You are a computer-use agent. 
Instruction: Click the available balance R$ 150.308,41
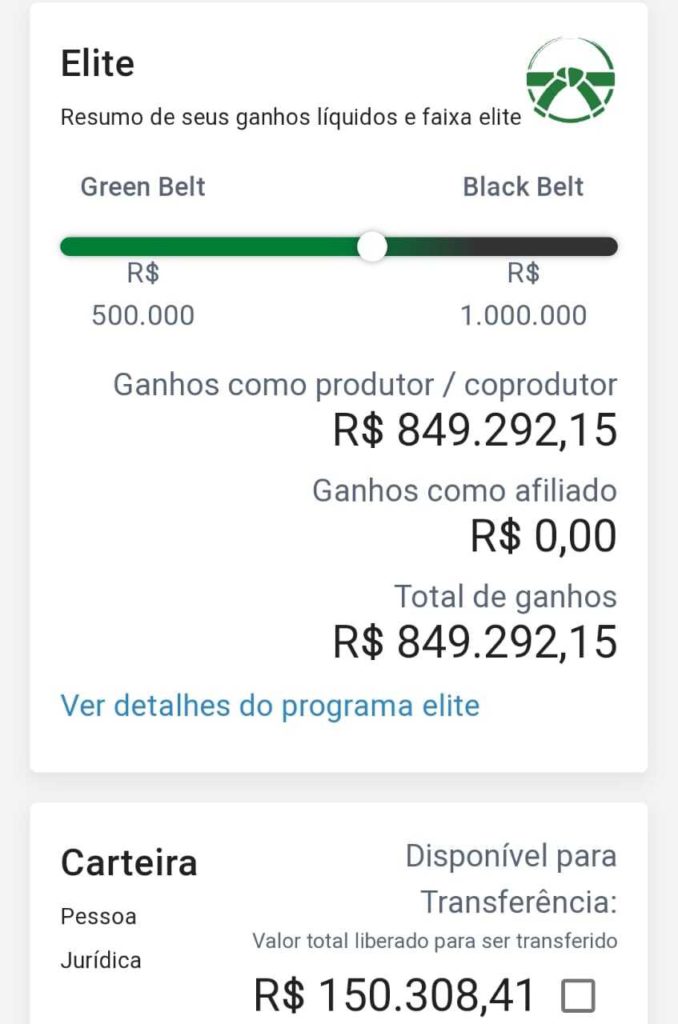point(395,996)
